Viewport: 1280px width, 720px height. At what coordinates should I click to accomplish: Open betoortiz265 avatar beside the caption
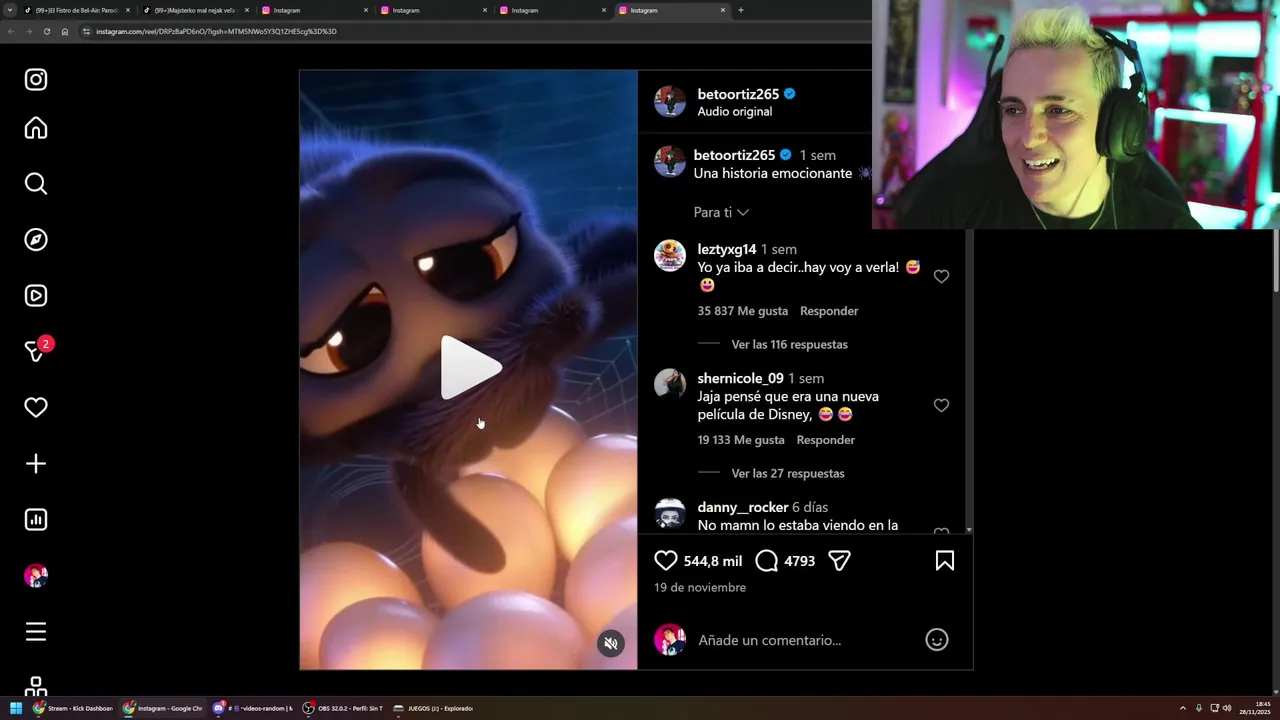tap(670, 162)
